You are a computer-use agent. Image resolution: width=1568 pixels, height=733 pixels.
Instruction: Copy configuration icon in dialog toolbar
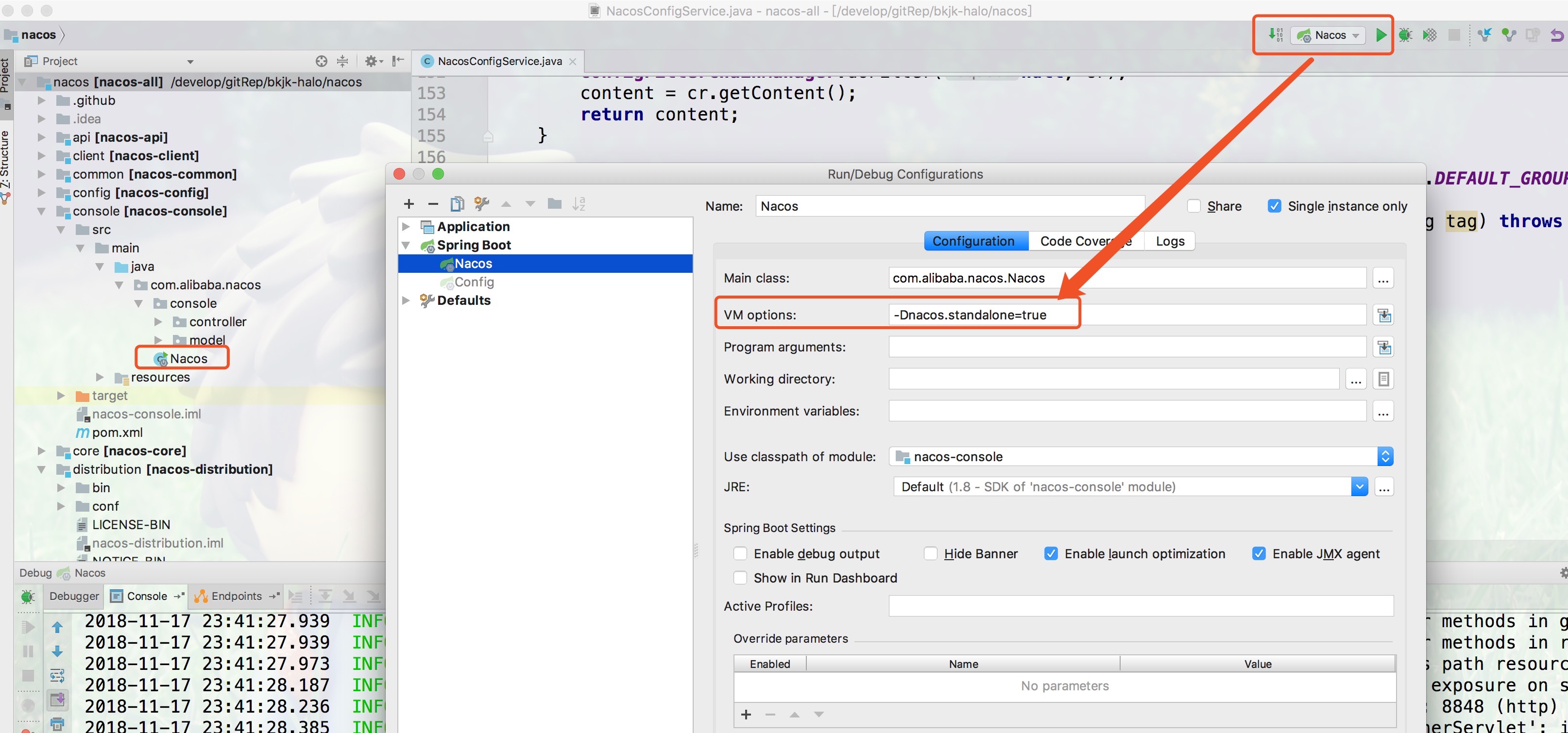point(457,204)
